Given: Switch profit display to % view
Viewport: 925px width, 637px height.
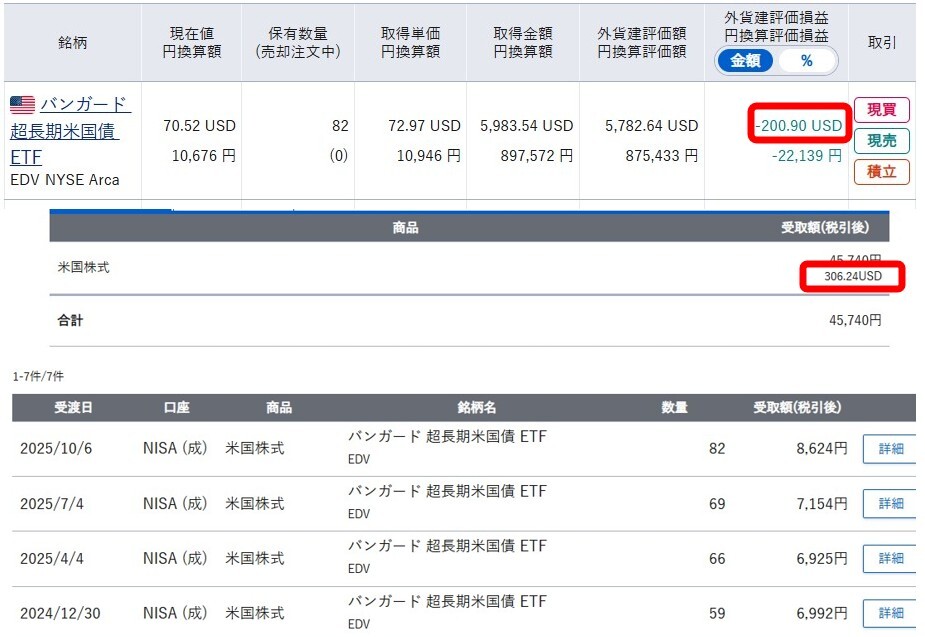Looking at the screenshot, I should [806, 61].
